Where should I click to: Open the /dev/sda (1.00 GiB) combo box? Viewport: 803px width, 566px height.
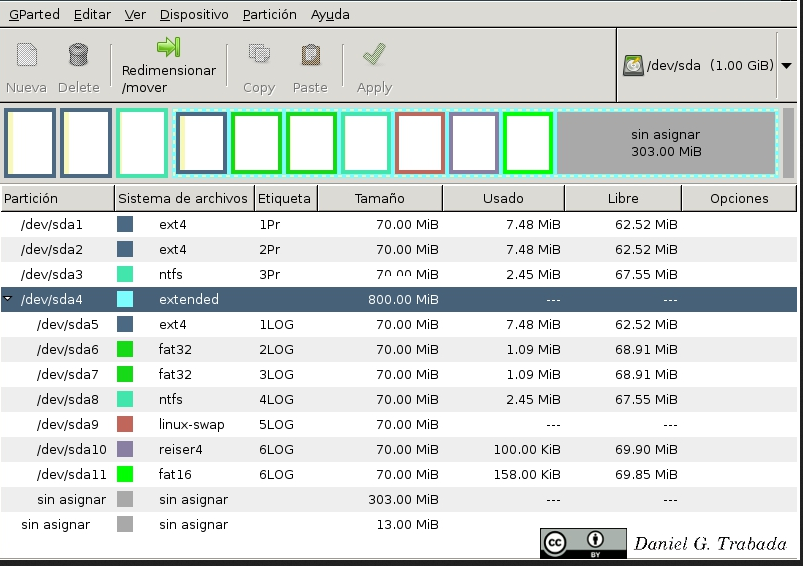707,66
